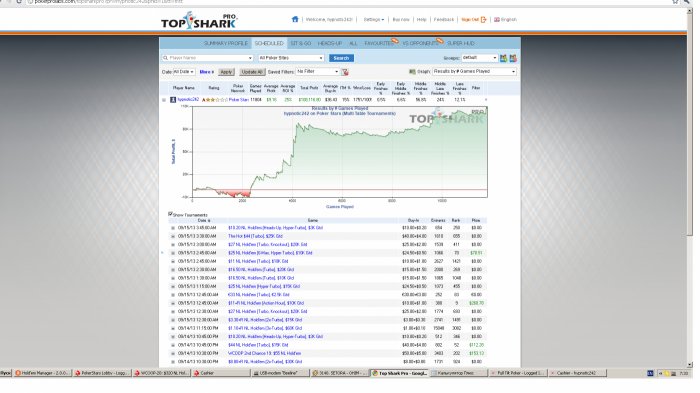Toggle the Show Tournaments checkbox

(170, 214)
